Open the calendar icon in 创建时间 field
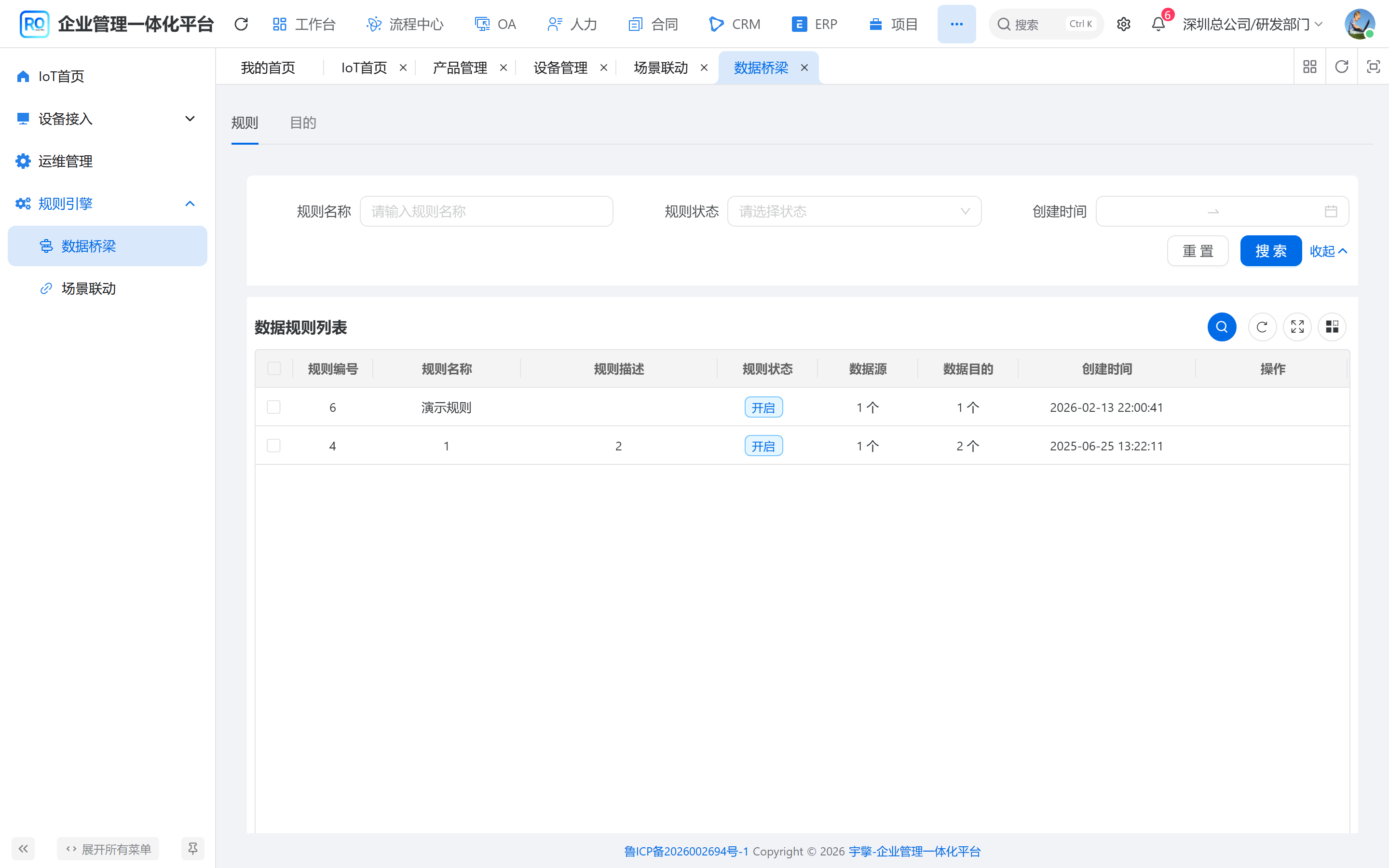 [1331, 211]
